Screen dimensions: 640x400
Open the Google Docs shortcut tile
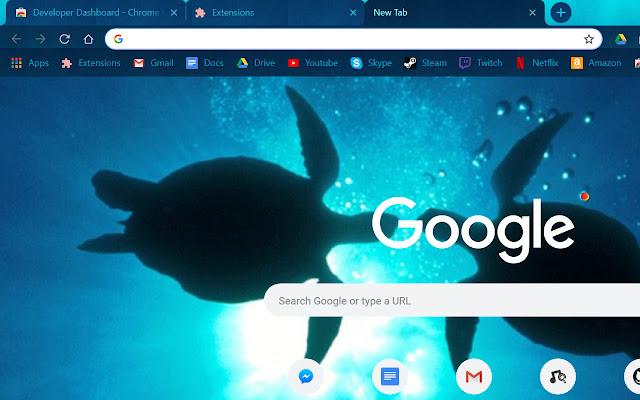(x=390, y=376)
